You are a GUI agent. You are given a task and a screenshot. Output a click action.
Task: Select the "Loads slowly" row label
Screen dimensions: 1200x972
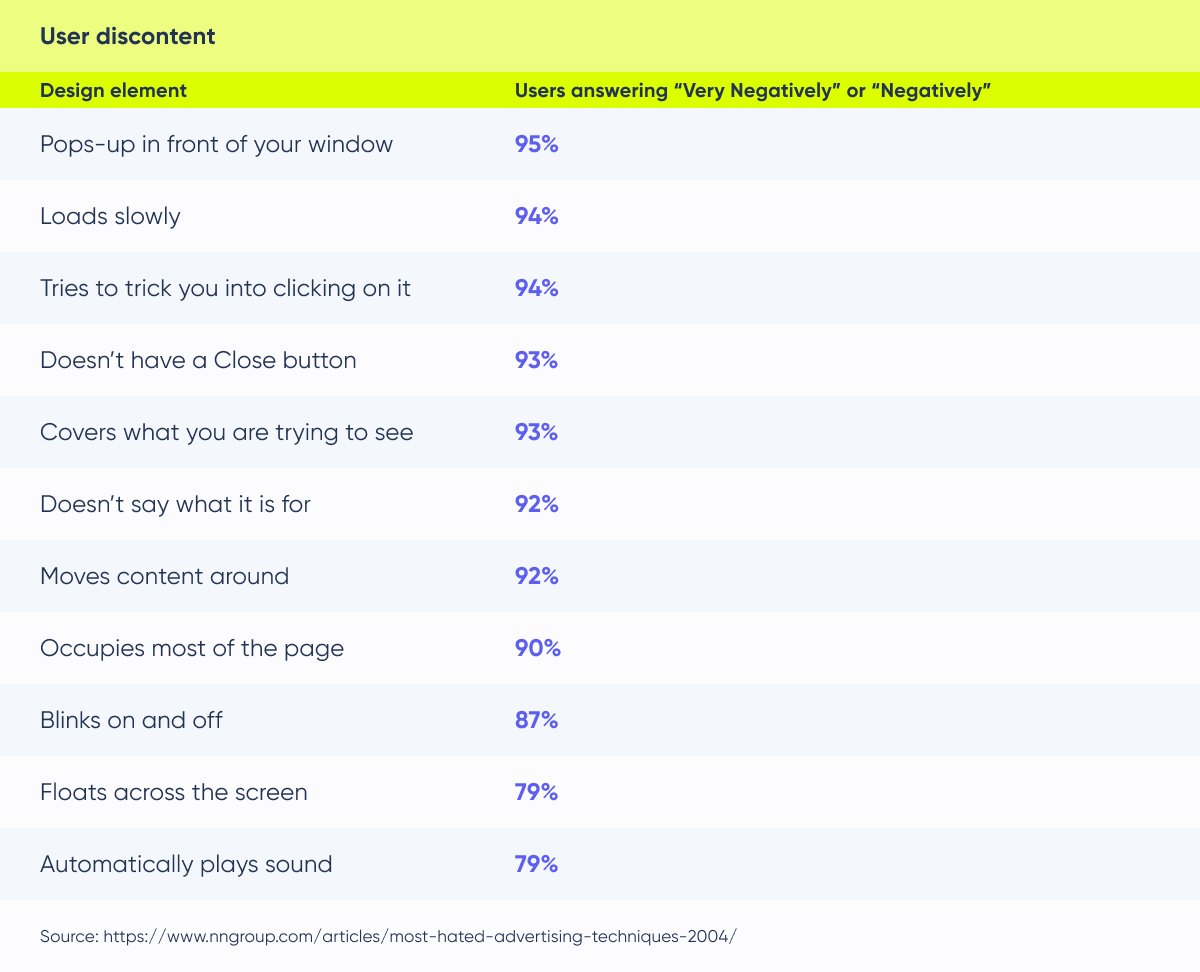pos(110,216)
